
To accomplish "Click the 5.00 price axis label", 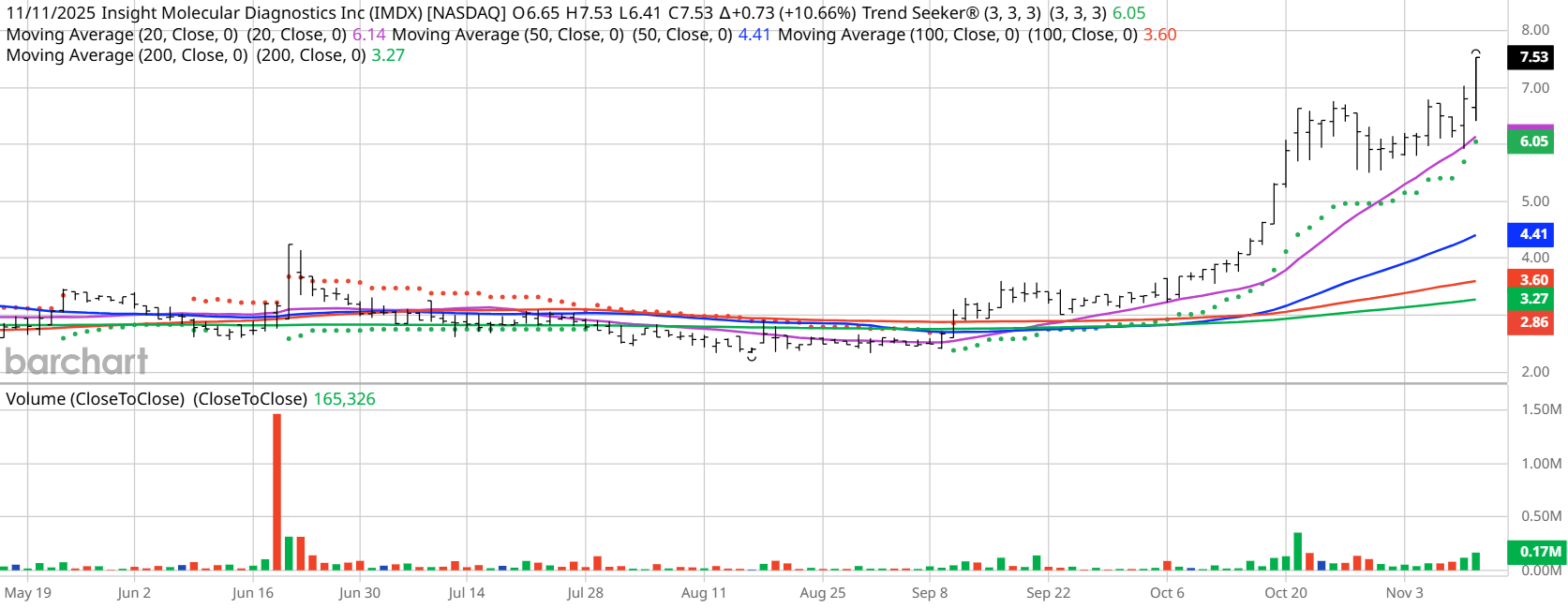I will point(1535,201).
